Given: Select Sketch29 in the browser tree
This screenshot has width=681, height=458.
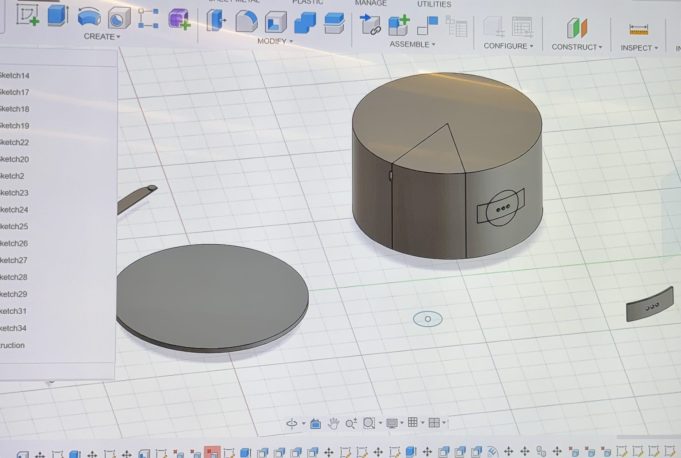Looking at the screenshot, I should [x=14, y=294].
